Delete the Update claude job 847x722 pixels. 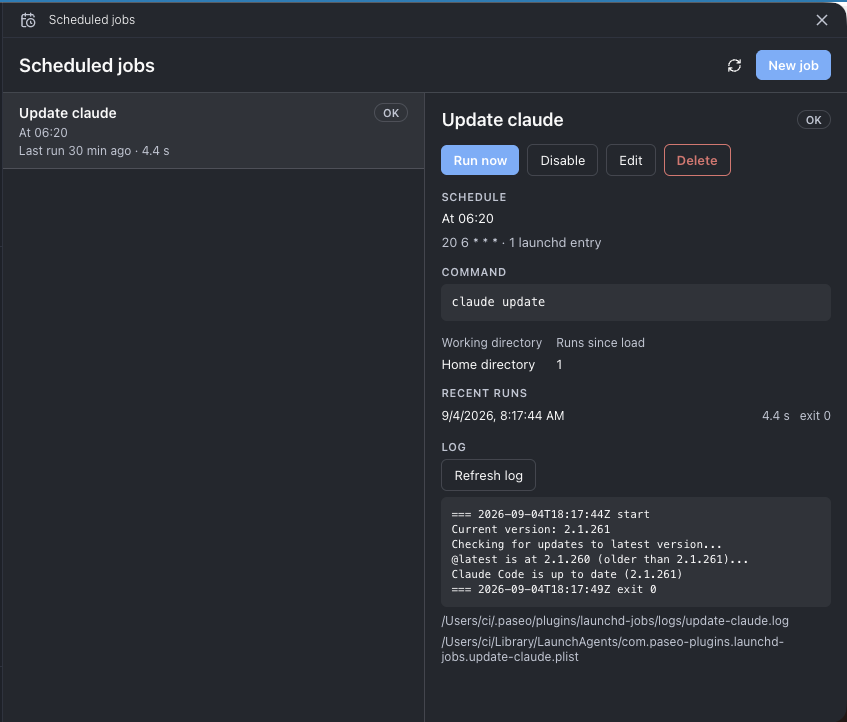(x=697, y=160)
